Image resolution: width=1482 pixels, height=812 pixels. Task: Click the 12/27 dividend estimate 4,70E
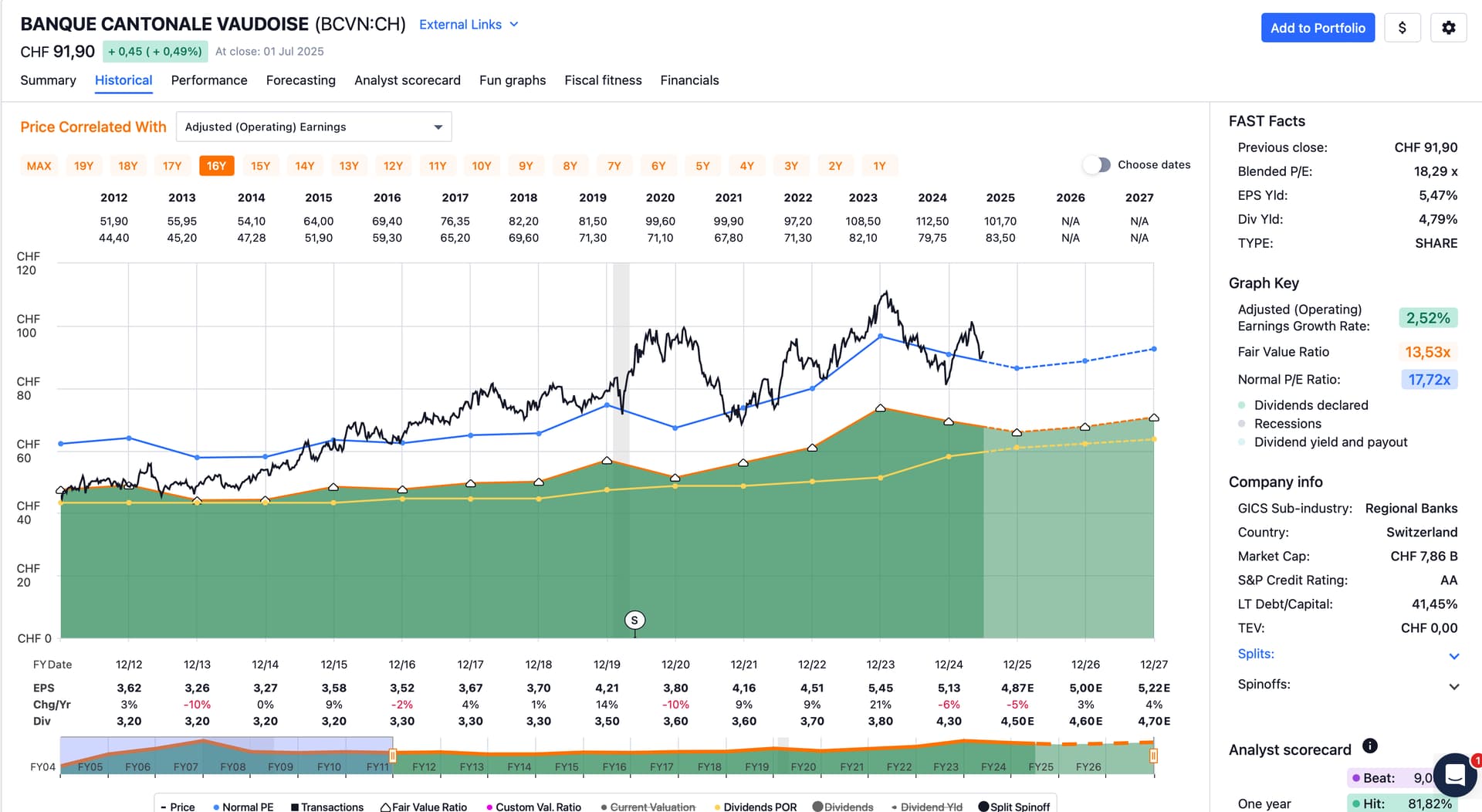pos(1154,721)
